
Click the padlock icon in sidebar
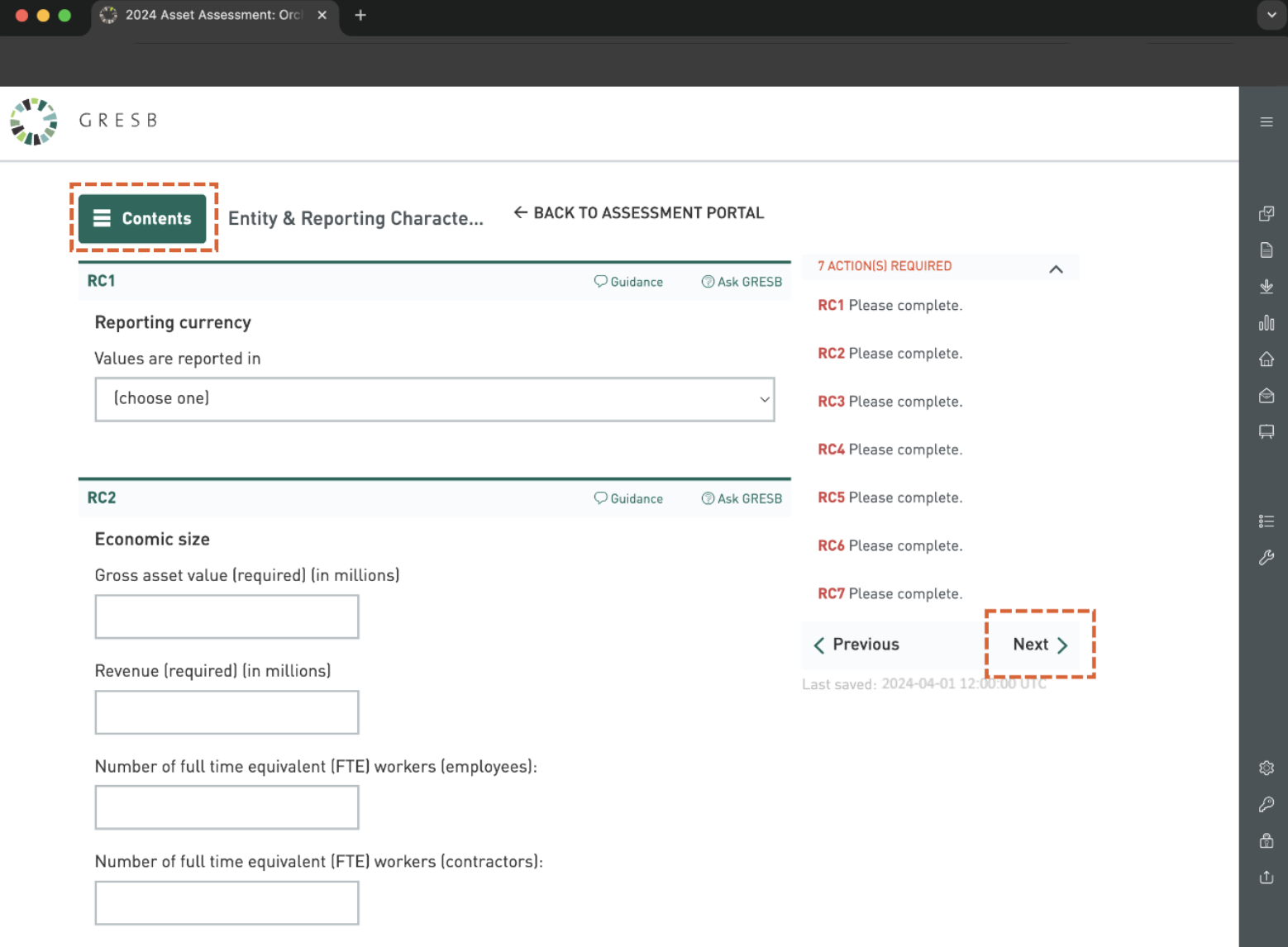click(1266, 841)
